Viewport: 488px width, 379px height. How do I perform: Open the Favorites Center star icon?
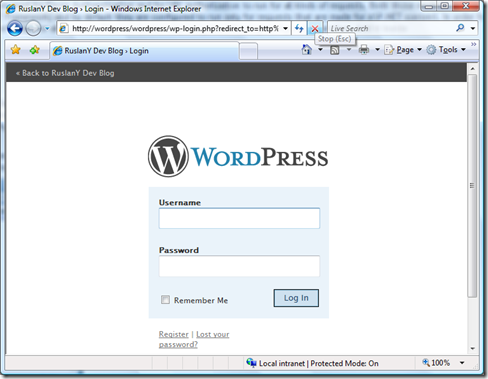[x=15, y=50]
